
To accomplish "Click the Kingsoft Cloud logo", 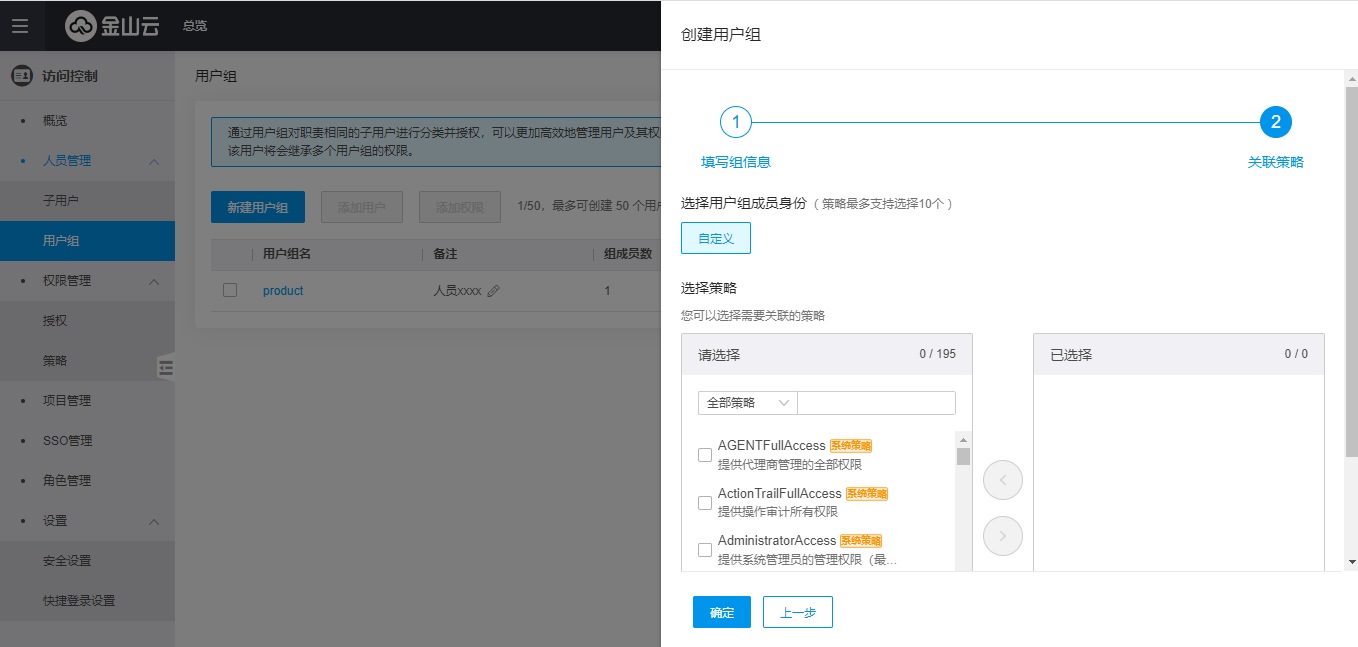I will pyautogui.click(x=112, y=26).
